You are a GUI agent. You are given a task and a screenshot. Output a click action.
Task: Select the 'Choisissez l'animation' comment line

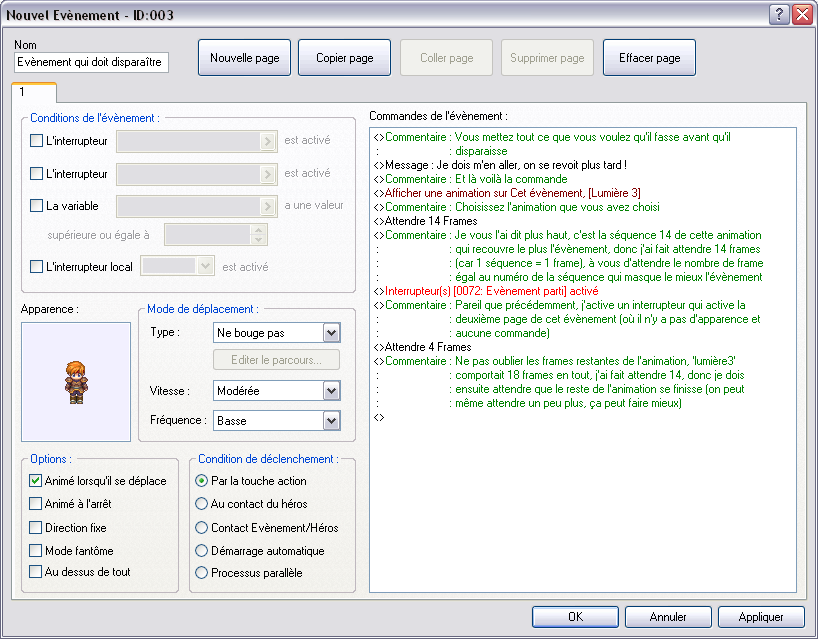pos(516,207)
